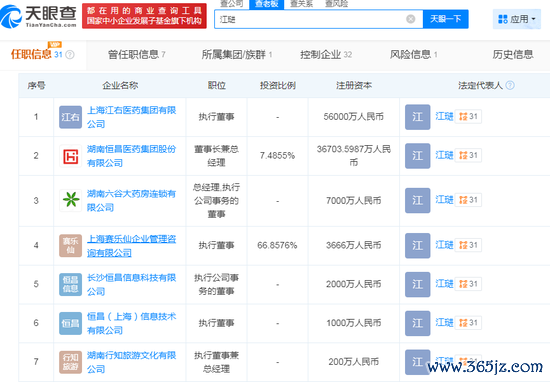Screen dimensions: 550x382
Task: Open legal representative name link, row 5
Action: click(444, 283)
